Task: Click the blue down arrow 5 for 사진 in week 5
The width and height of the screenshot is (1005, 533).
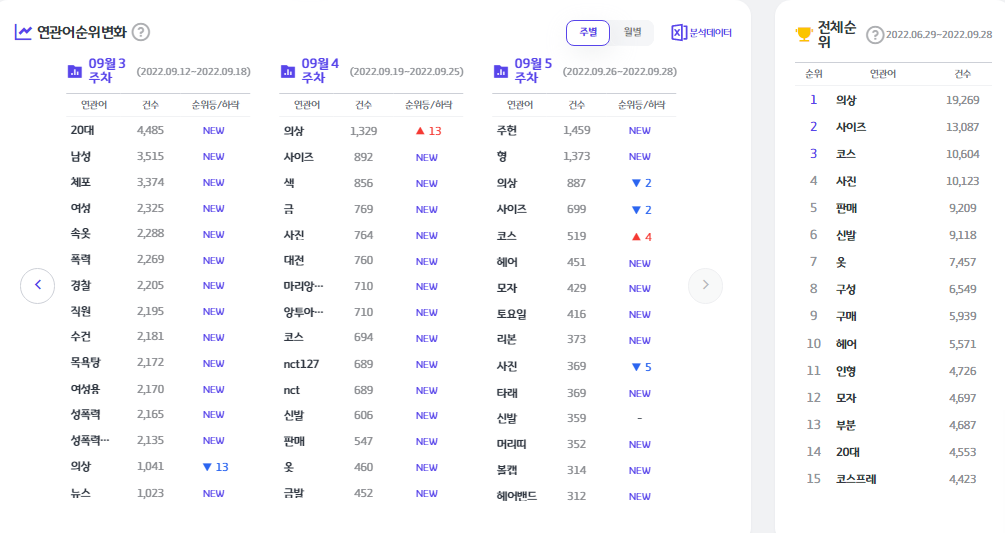Action: [642, 367]
